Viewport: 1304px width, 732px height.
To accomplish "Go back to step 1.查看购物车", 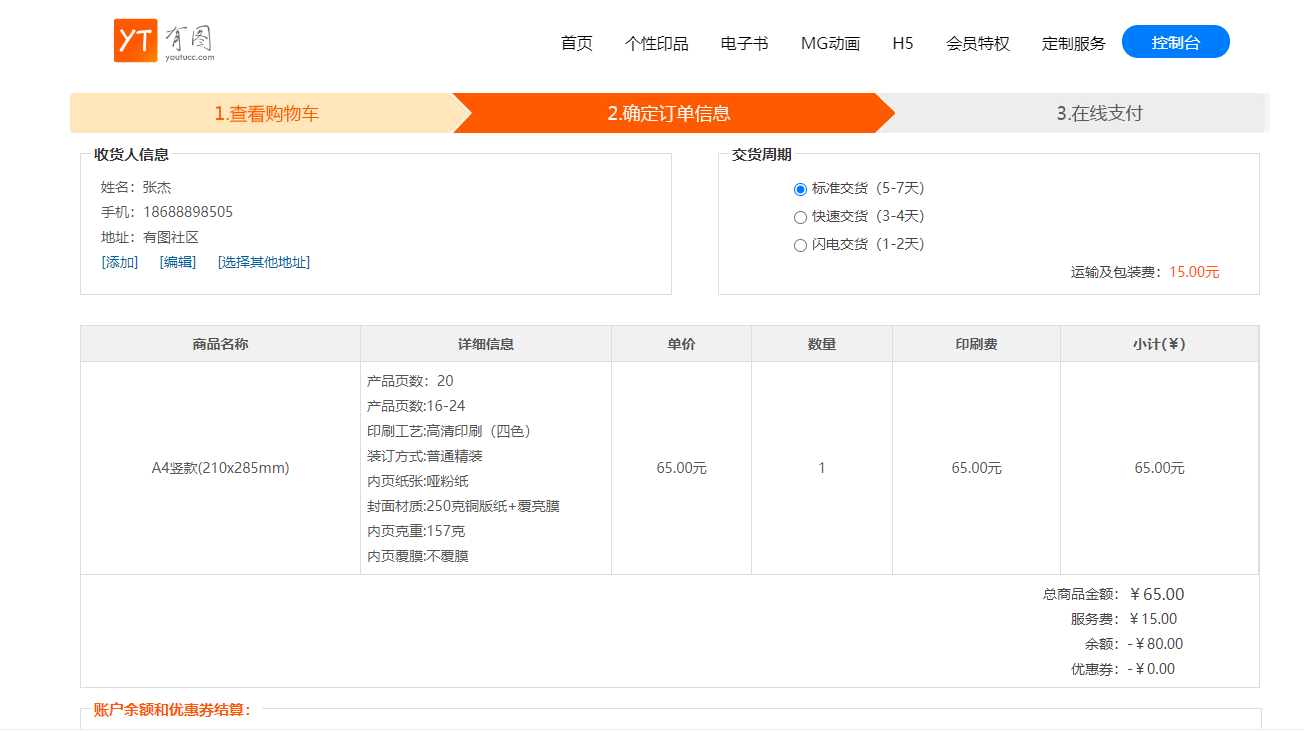I will 266,113.
